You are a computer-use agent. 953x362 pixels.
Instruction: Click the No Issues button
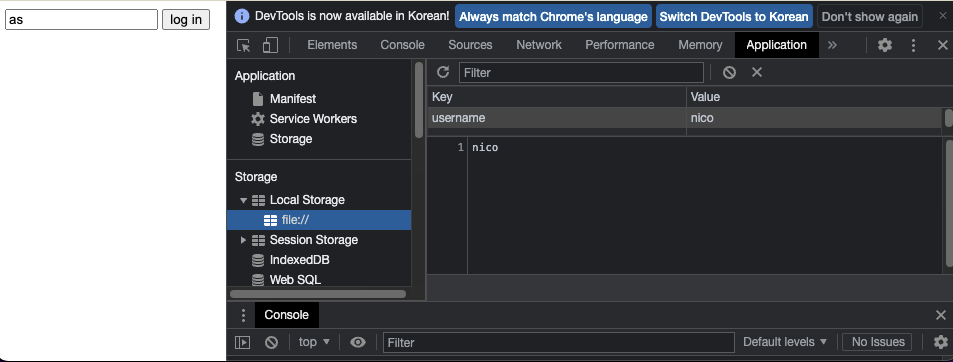878,342
